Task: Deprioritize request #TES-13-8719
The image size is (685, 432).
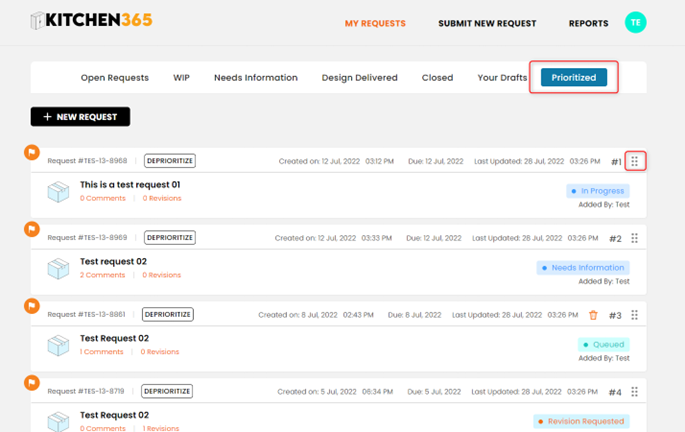Action: click(x=167, y=391)
